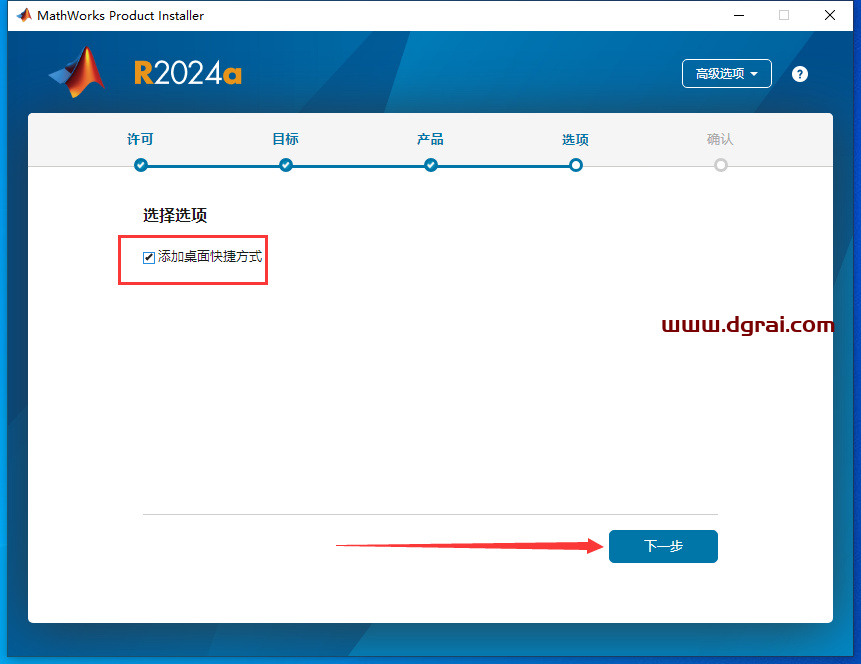Go to the 产品 step
This screenshot has height=664, width=861.
430,139
